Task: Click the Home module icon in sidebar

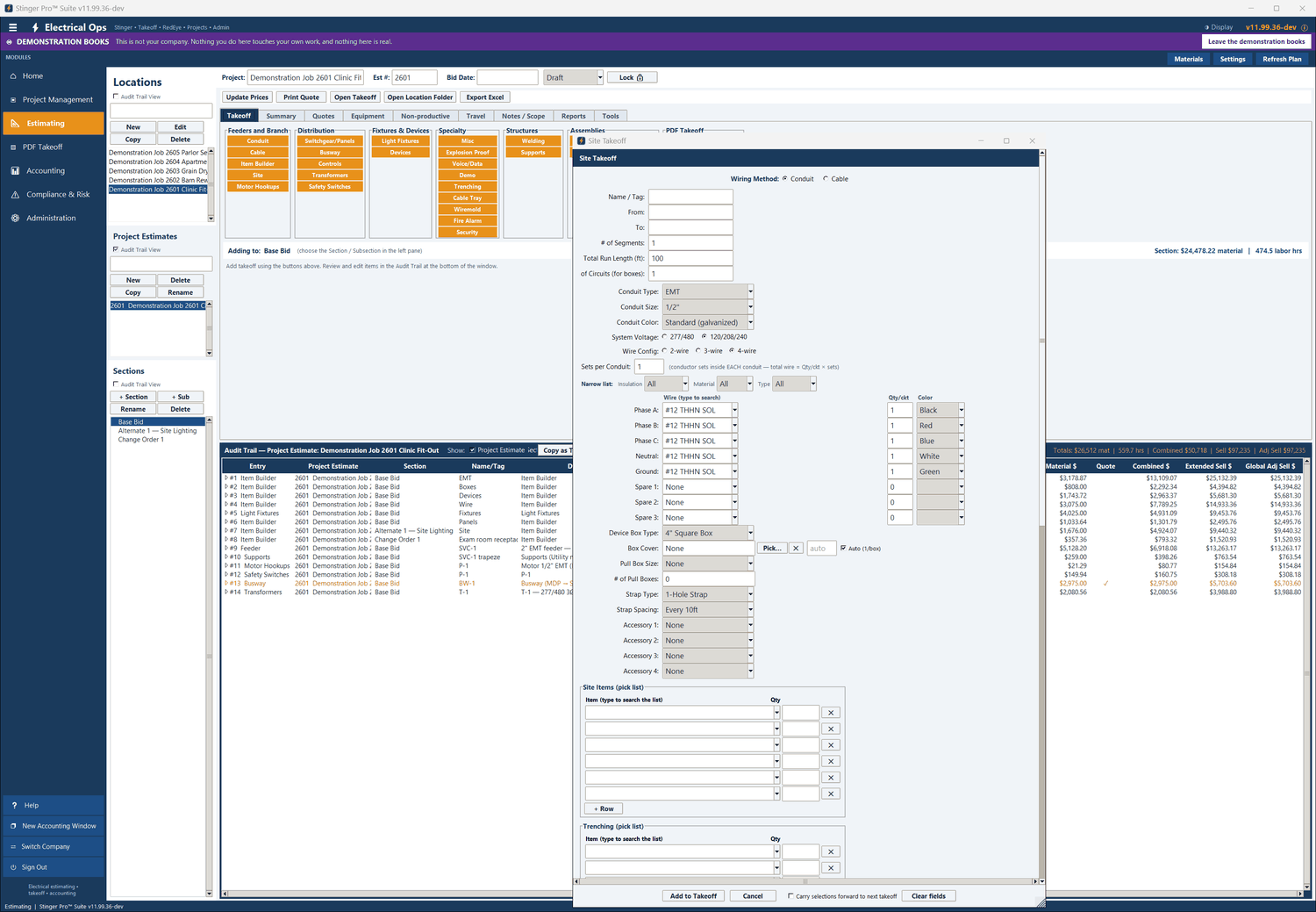Action: tap(14, 76)
